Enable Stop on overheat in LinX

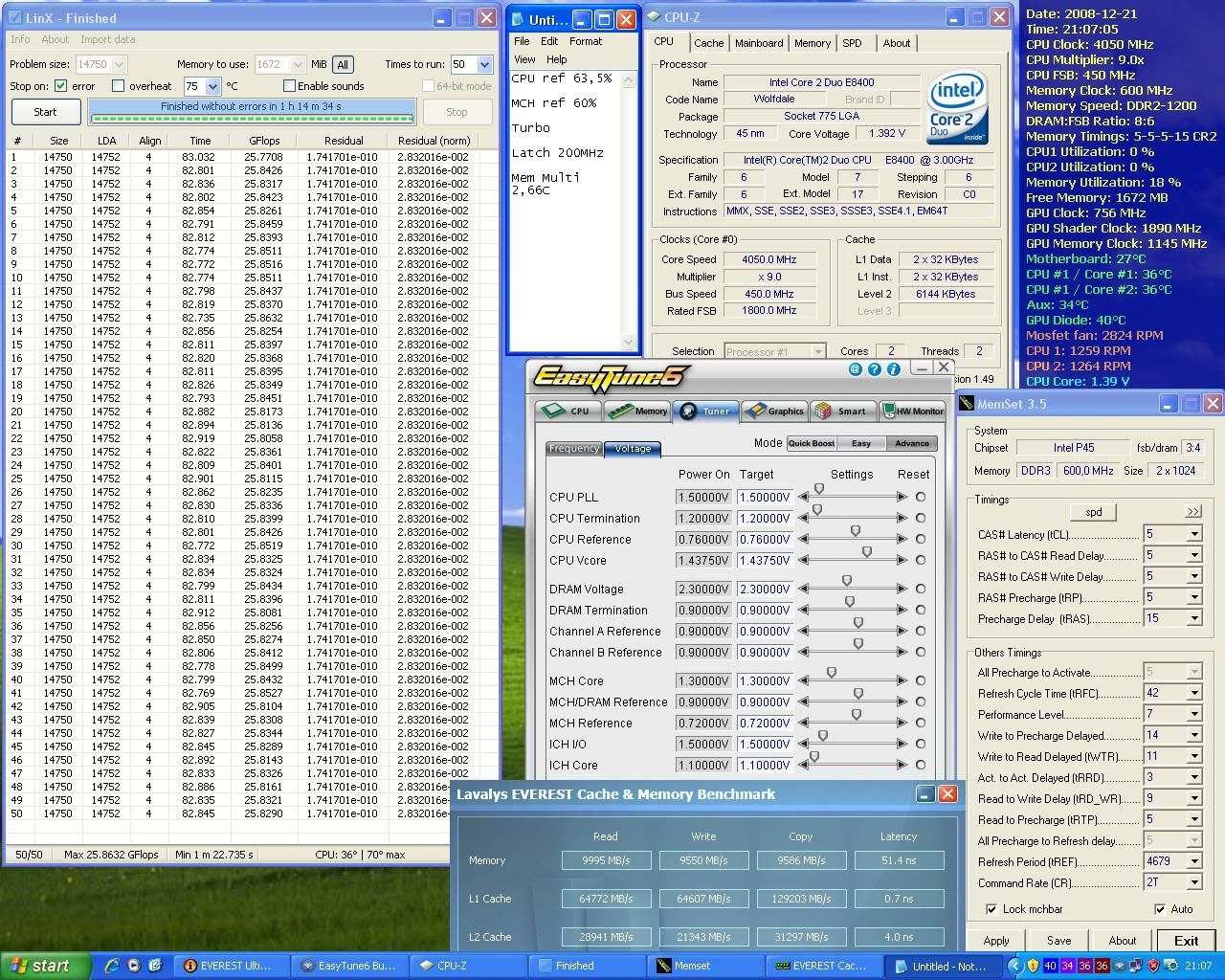119,86
